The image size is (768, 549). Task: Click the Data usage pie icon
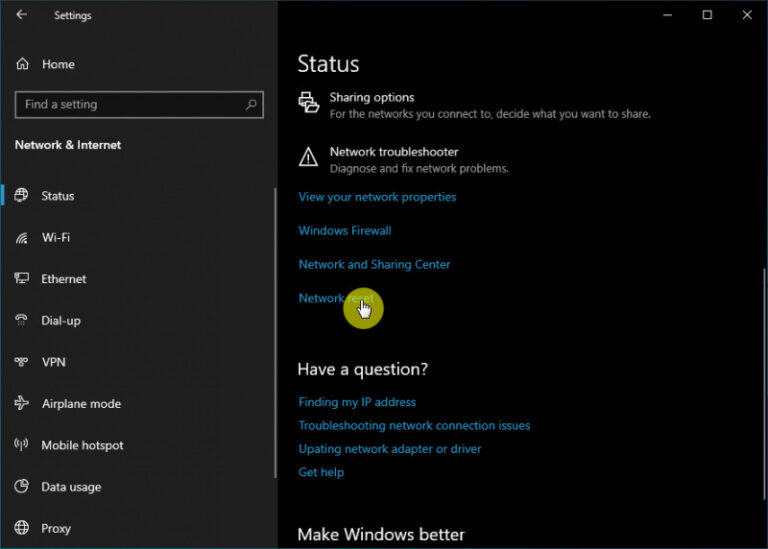(22, 486)
